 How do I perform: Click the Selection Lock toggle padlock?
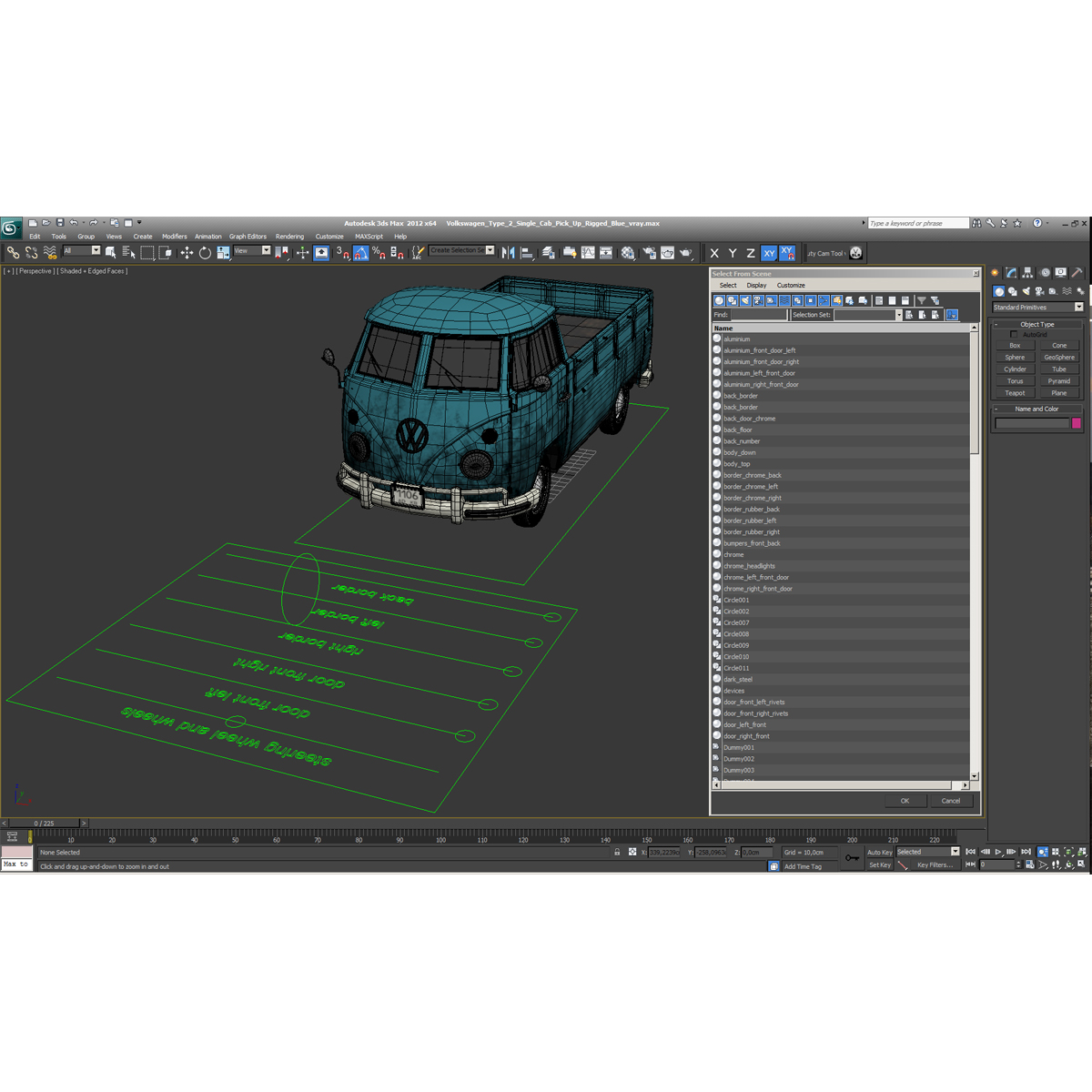click(x=617, y=852)
